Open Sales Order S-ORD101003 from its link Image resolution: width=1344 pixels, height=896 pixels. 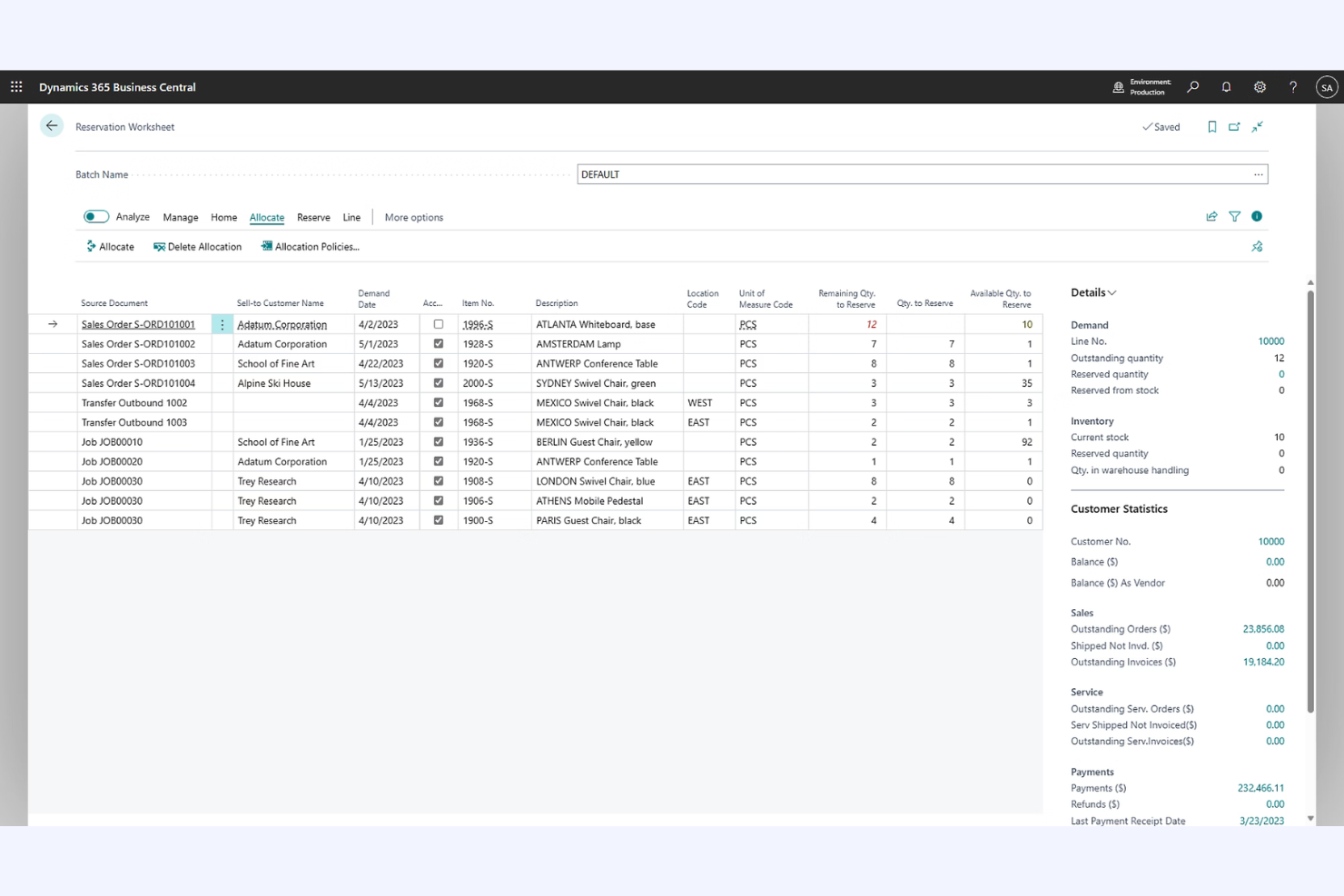pyautogui.click(x=137, y=363)
